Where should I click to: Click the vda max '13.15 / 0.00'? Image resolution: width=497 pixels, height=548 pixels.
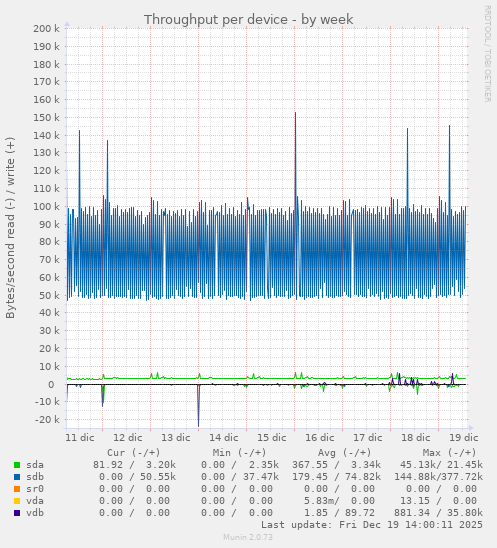pyautogui.click(x=439, y=501)
